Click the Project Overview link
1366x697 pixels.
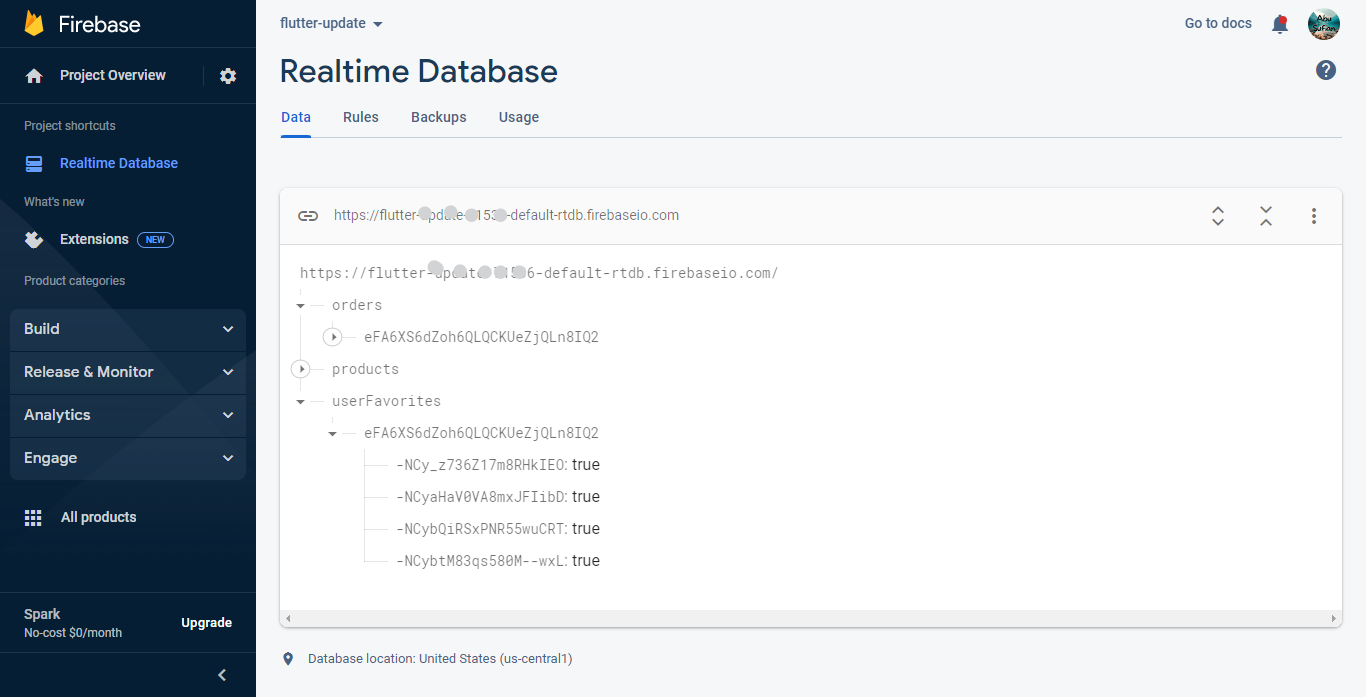pos(113,75)
